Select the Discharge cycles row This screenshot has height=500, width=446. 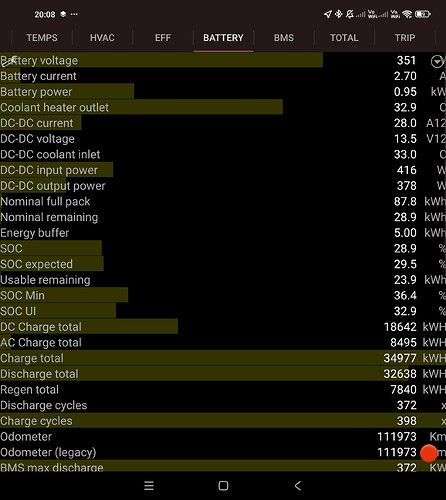point(223,405)
